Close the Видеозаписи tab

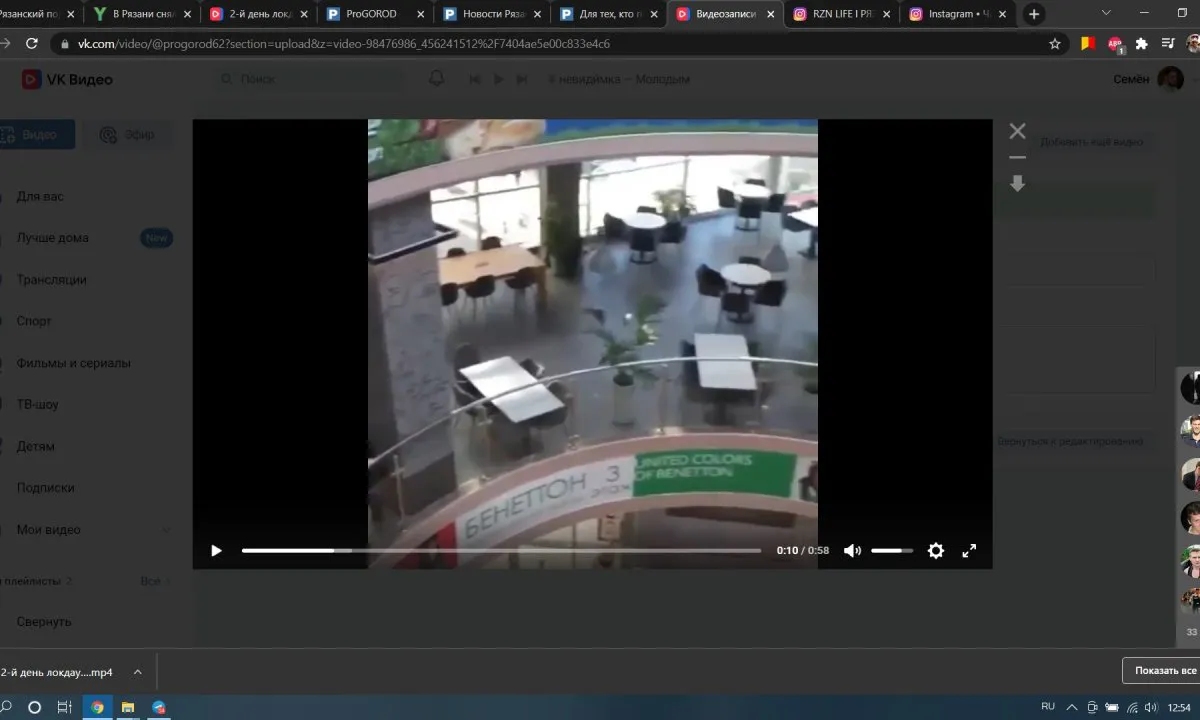click(769, 14)
